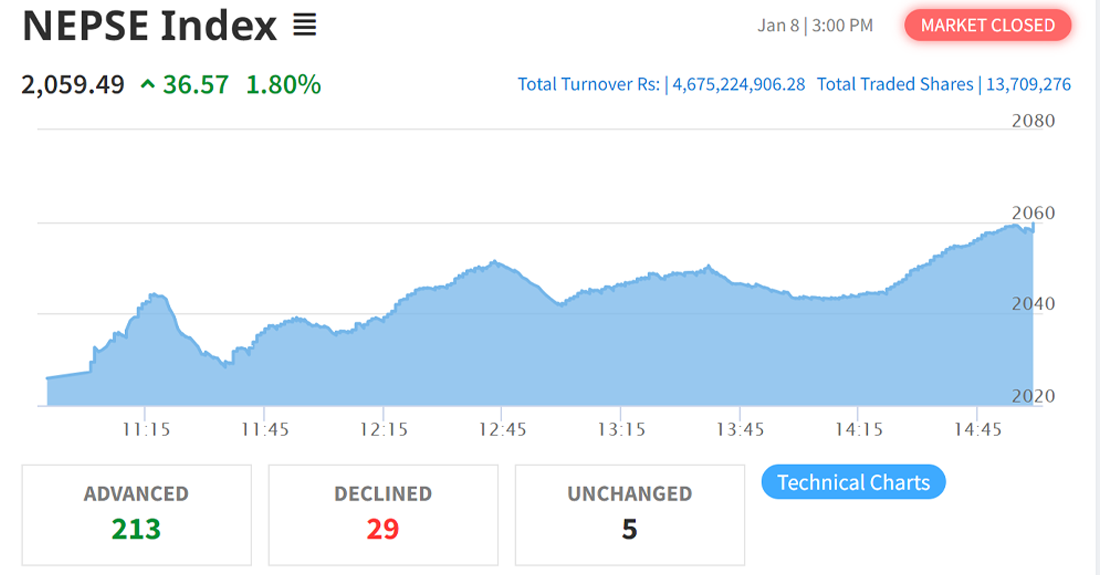Click the 1.80% percentage change
Viewport: 1100px width, 575px height.
point(283,85)
